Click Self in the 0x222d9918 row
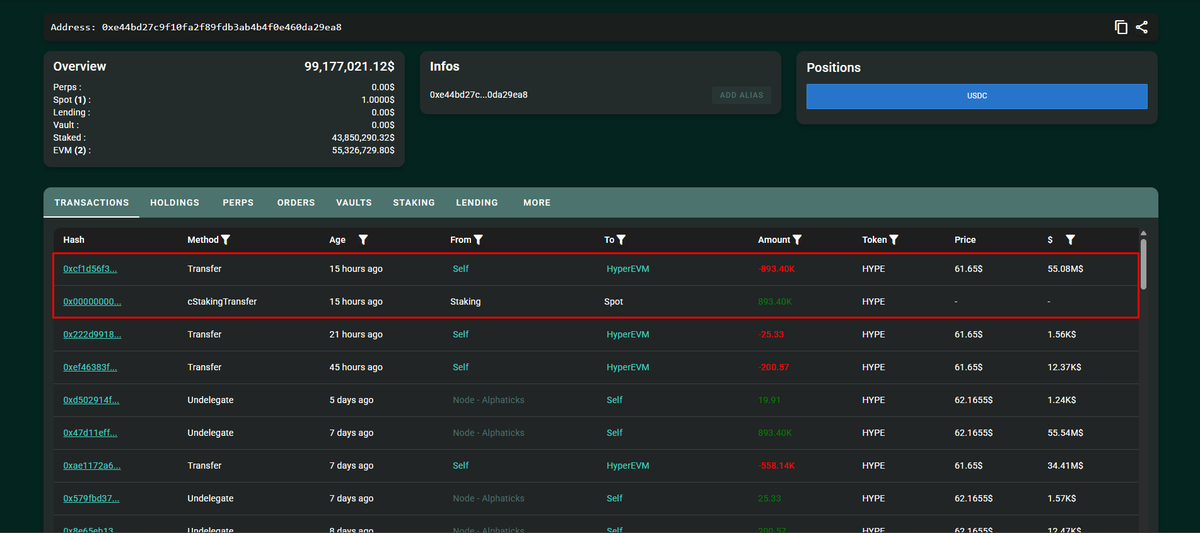The image size is (1200, 533). (460, 334)
